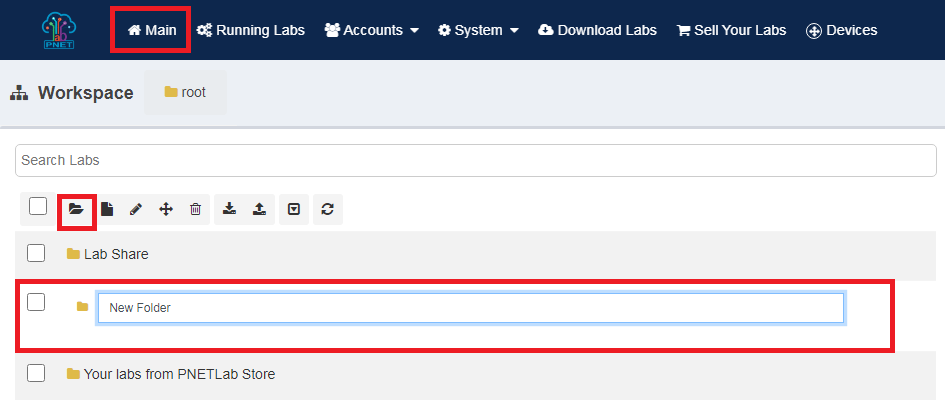The width and height of the screenshot is (945, 414).
Task: Click the Download Labs link
Action: pyautogui.click(x=597, y=30)
